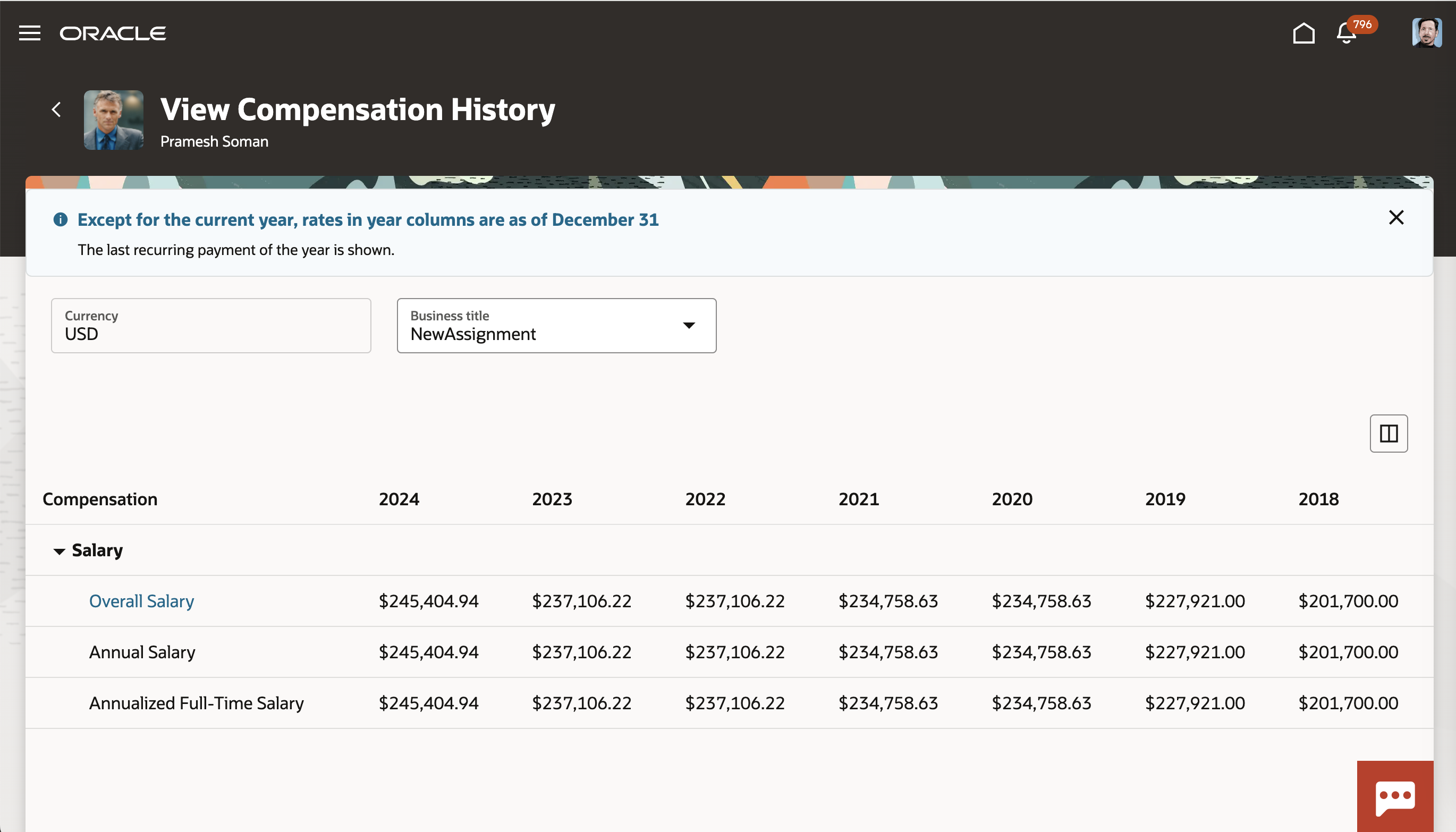
Task: Dismiss the December 31 info message
Action: tap(1396, 217)
